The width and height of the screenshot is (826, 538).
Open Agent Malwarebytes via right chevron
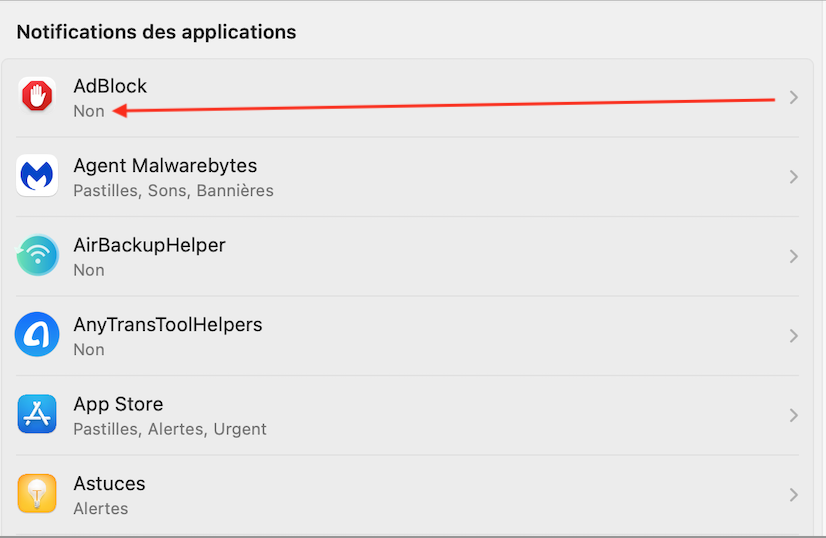pyautogui.click(x=793, y=177)
